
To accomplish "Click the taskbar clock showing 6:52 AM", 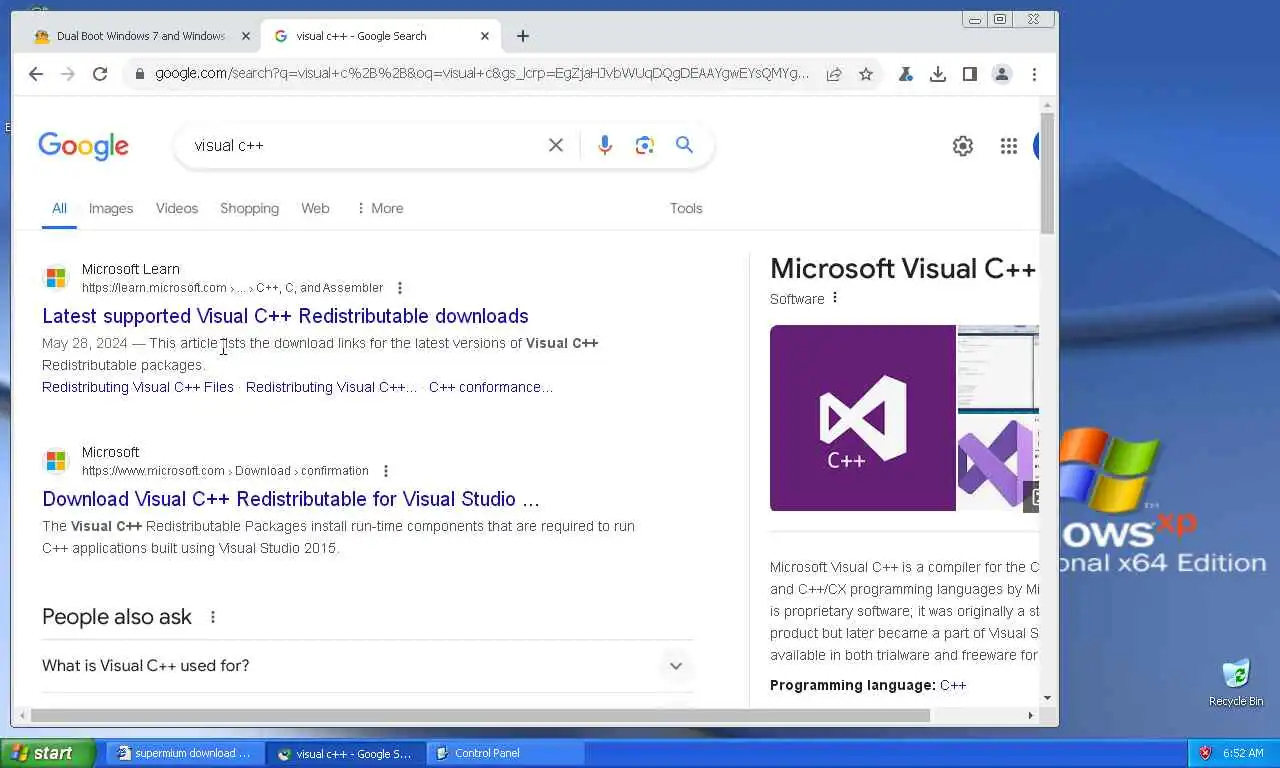I will click(1243, 753).
